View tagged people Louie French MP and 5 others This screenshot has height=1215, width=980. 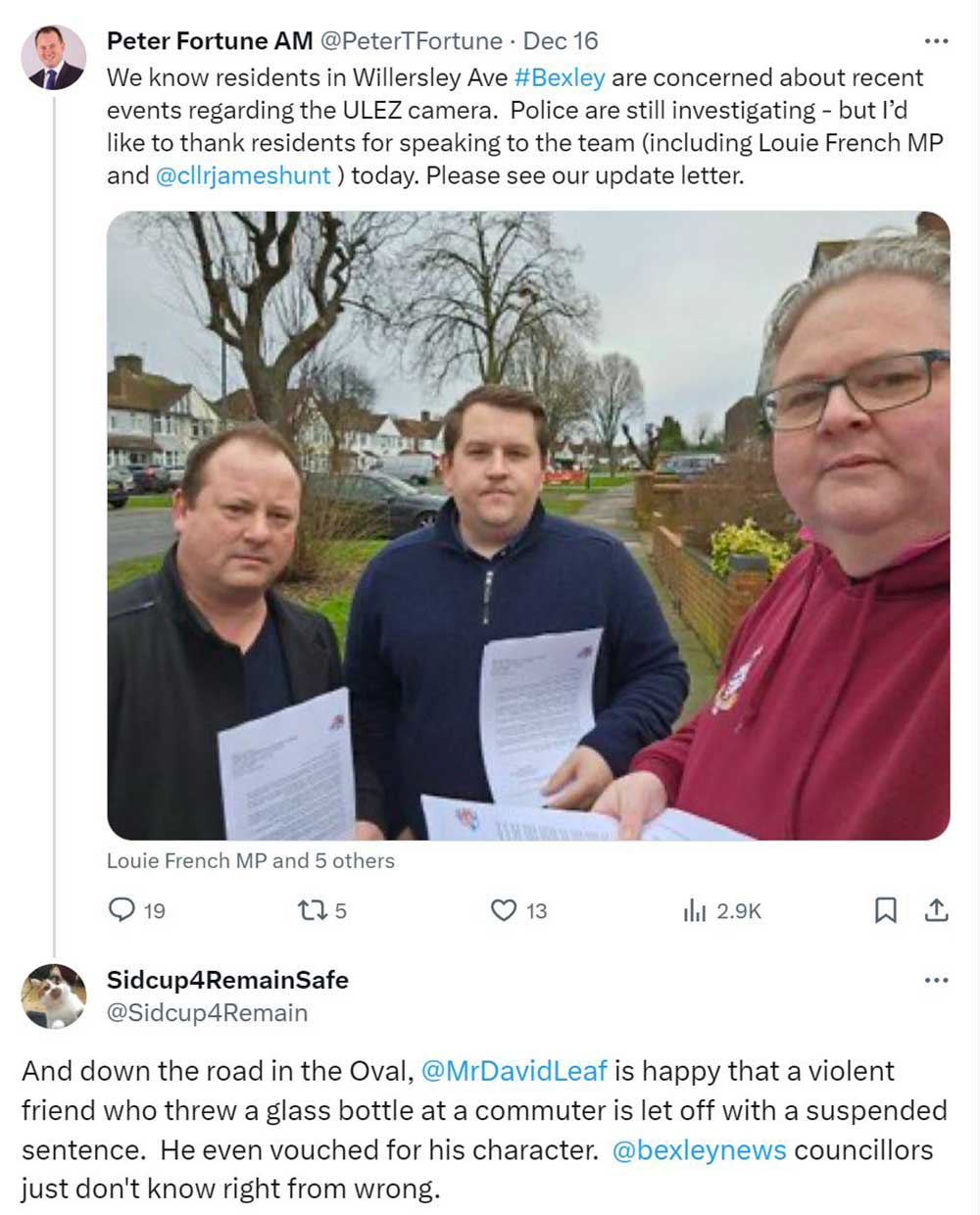[x=251, y=860]
